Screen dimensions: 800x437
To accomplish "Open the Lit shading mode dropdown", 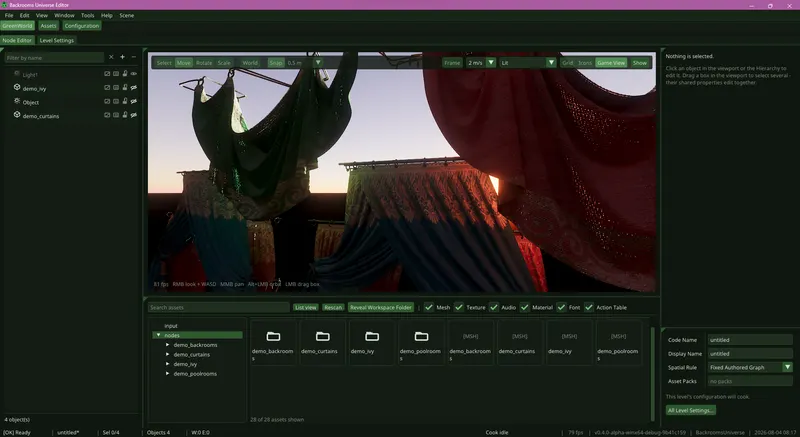I will tap(551, 63).
